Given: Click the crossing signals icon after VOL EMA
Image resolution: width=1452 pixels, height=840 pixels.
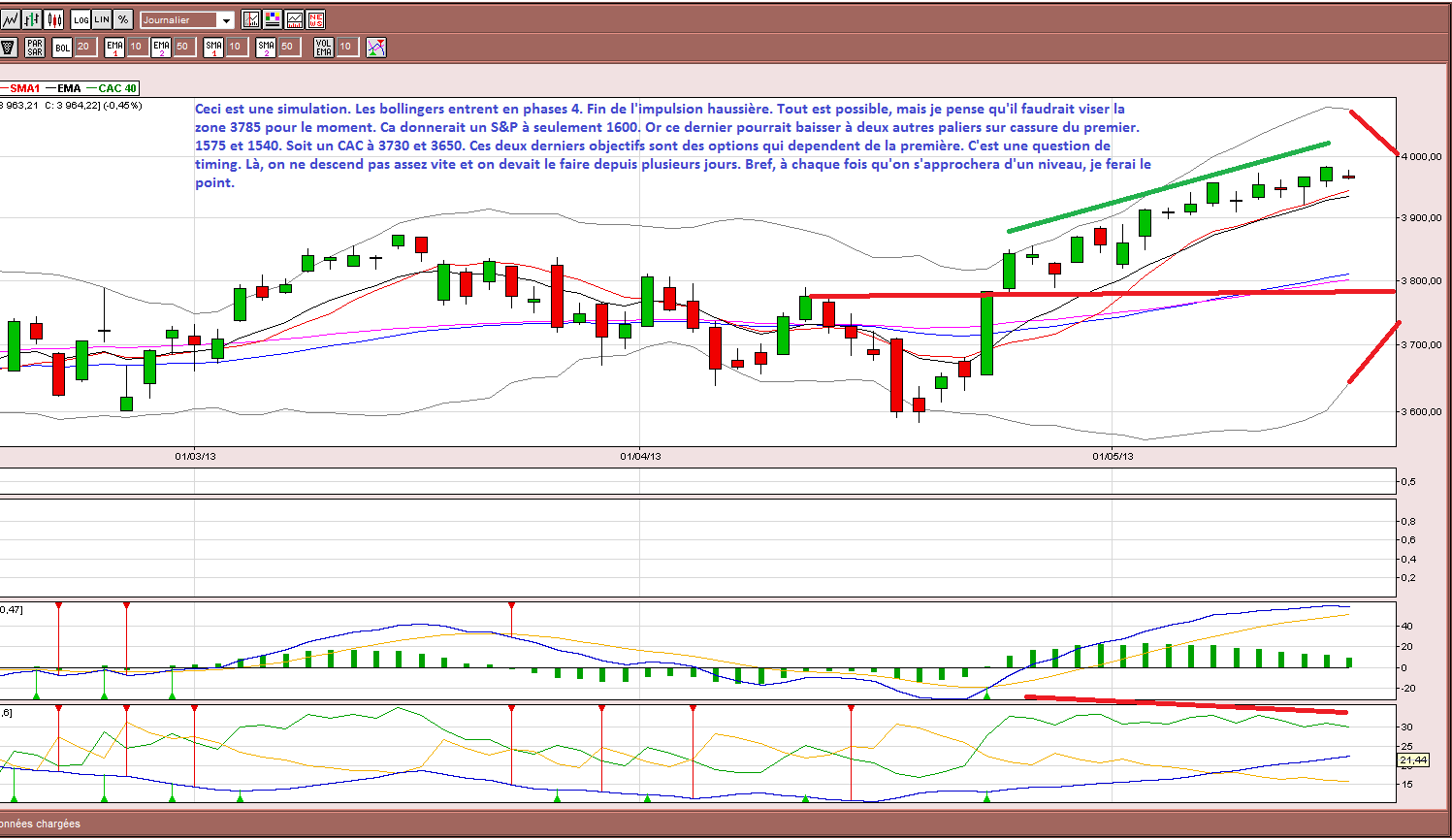Looking at the screenshot, I should [x=376, y=47].
